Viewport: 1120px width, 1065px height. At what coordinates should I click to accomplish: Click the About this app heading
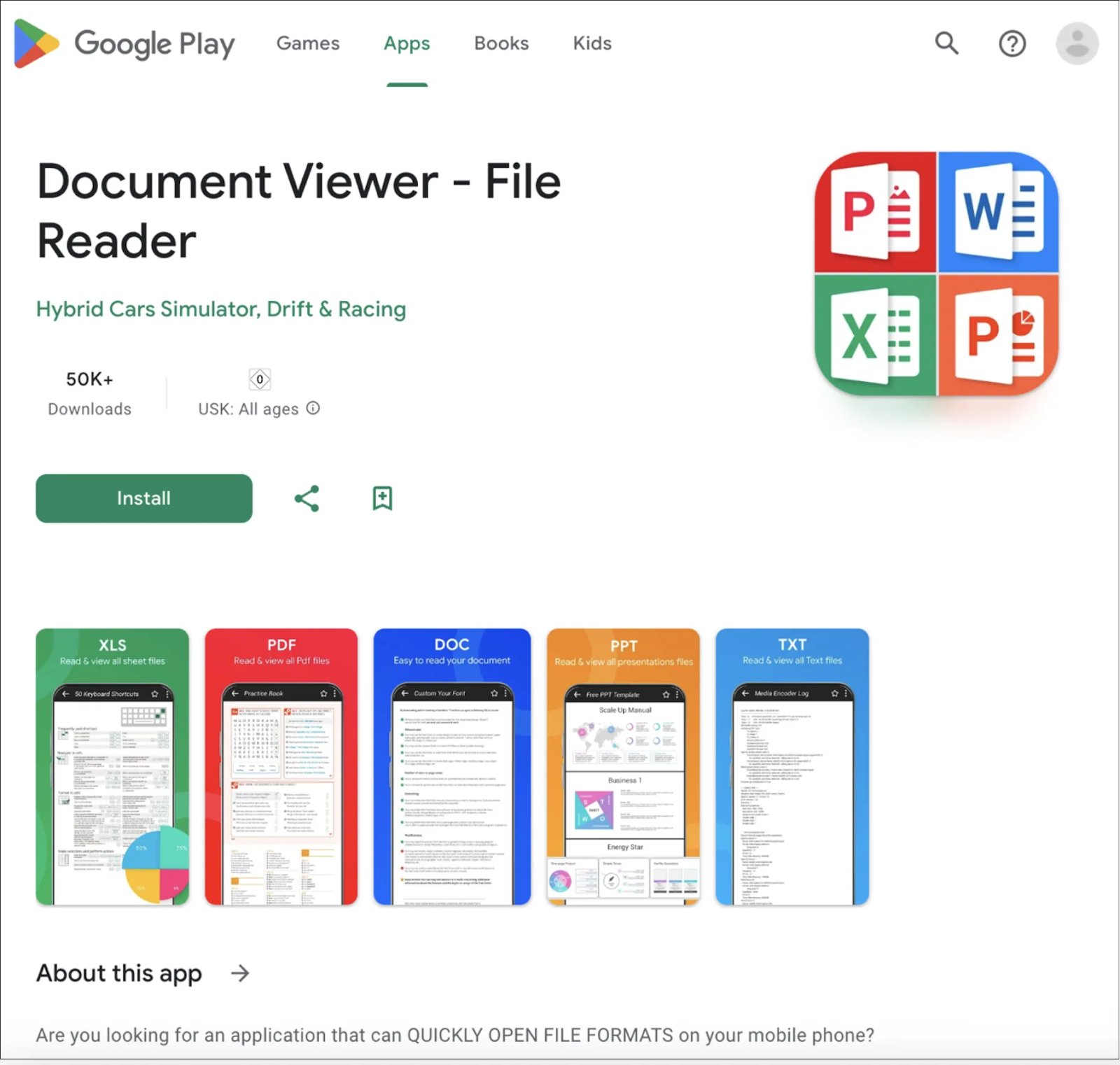[x=119, y=973]
